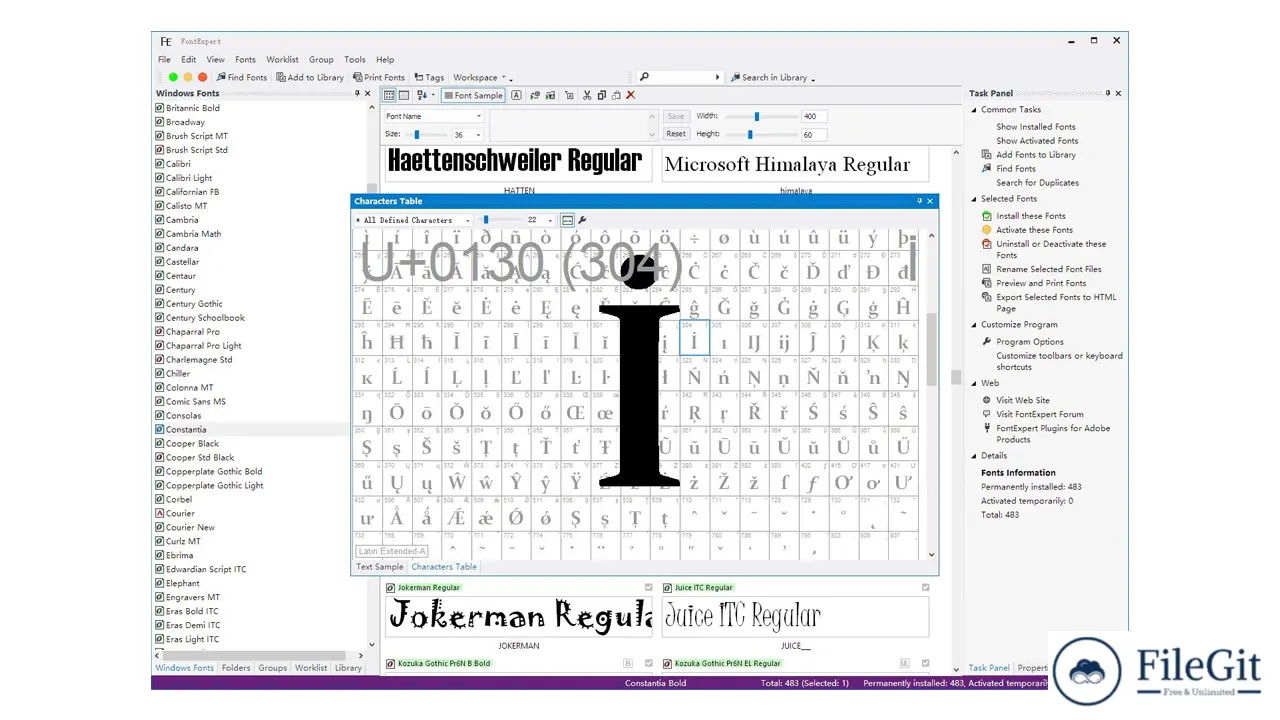Toggle the Font Sample view button
1280x720 pixels.
(x=473, y=95)
